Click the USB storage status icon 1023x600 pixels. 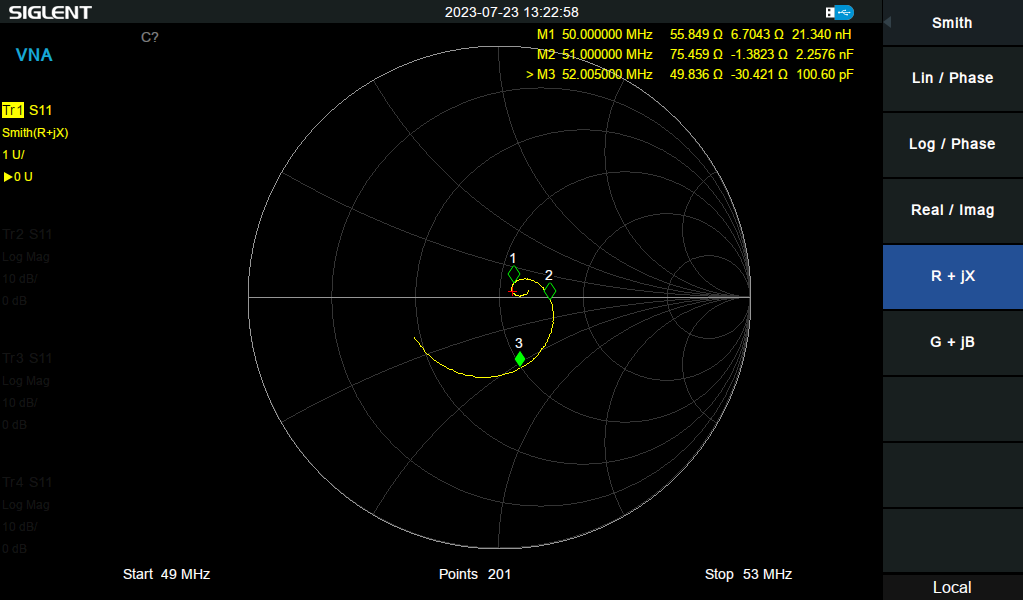click(840, 12)
